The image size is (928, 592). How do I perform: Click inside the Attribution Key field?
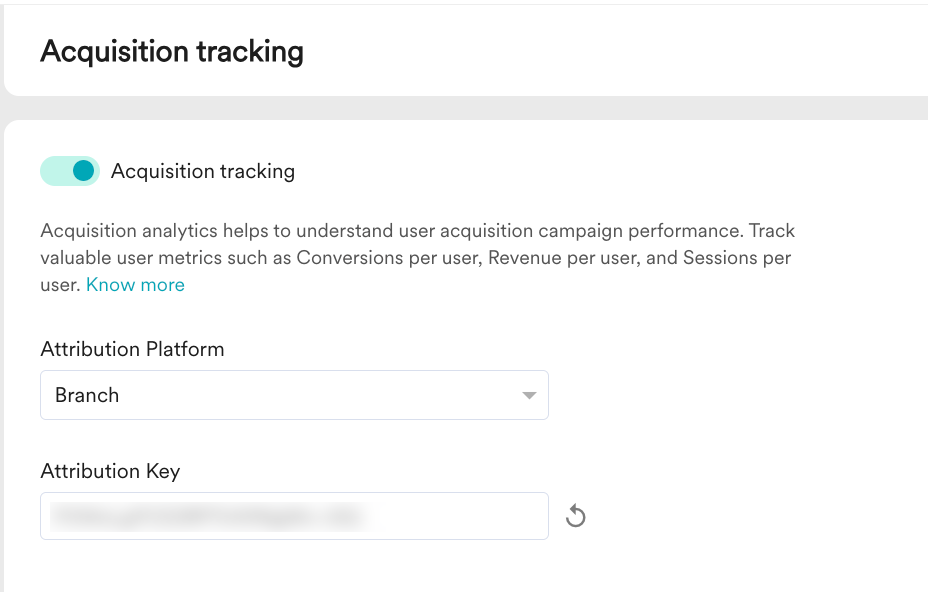tap(294, 516)
